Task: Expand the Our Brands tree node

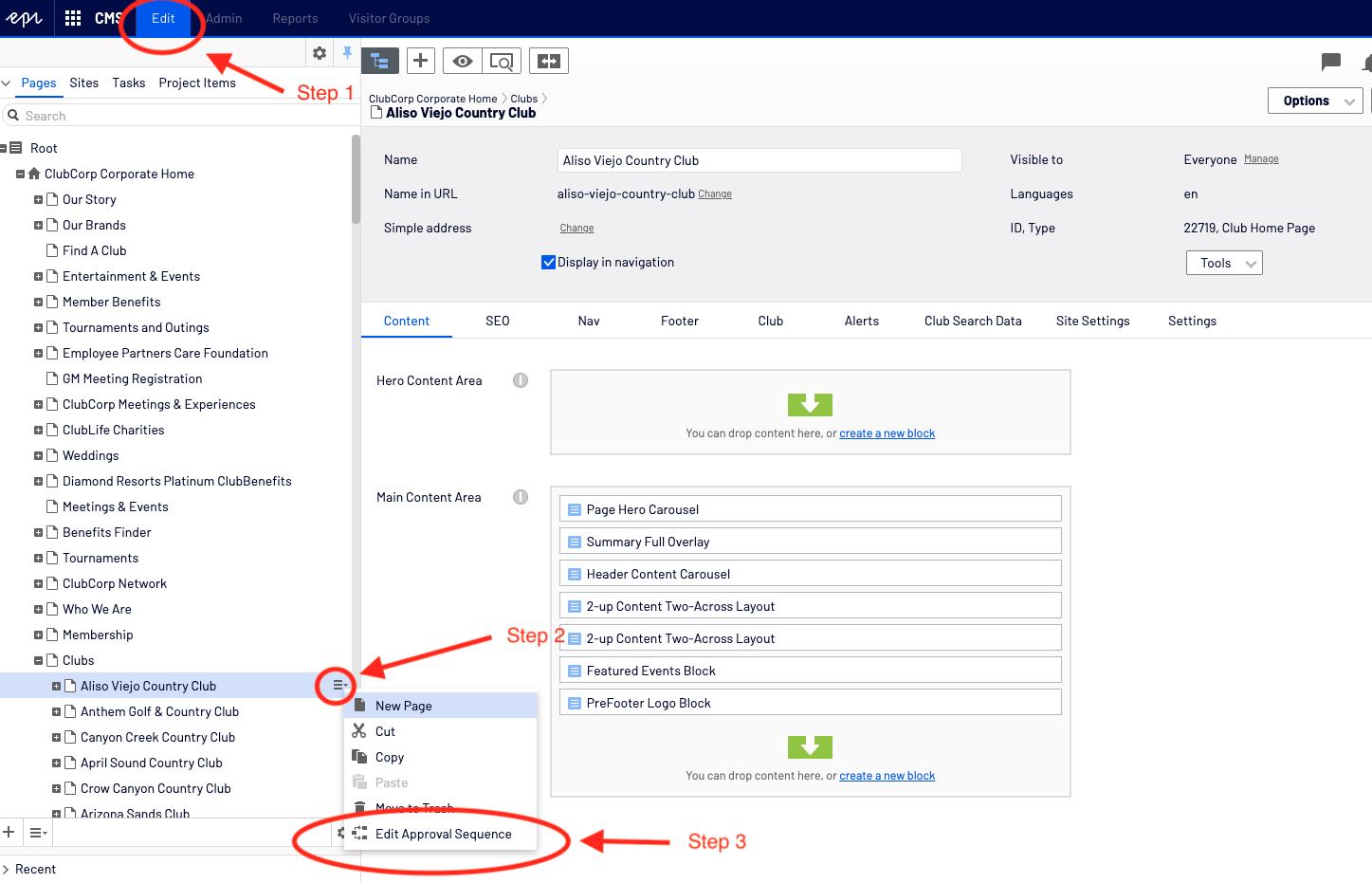Action: pyautogui.click(x=38, y=225)
